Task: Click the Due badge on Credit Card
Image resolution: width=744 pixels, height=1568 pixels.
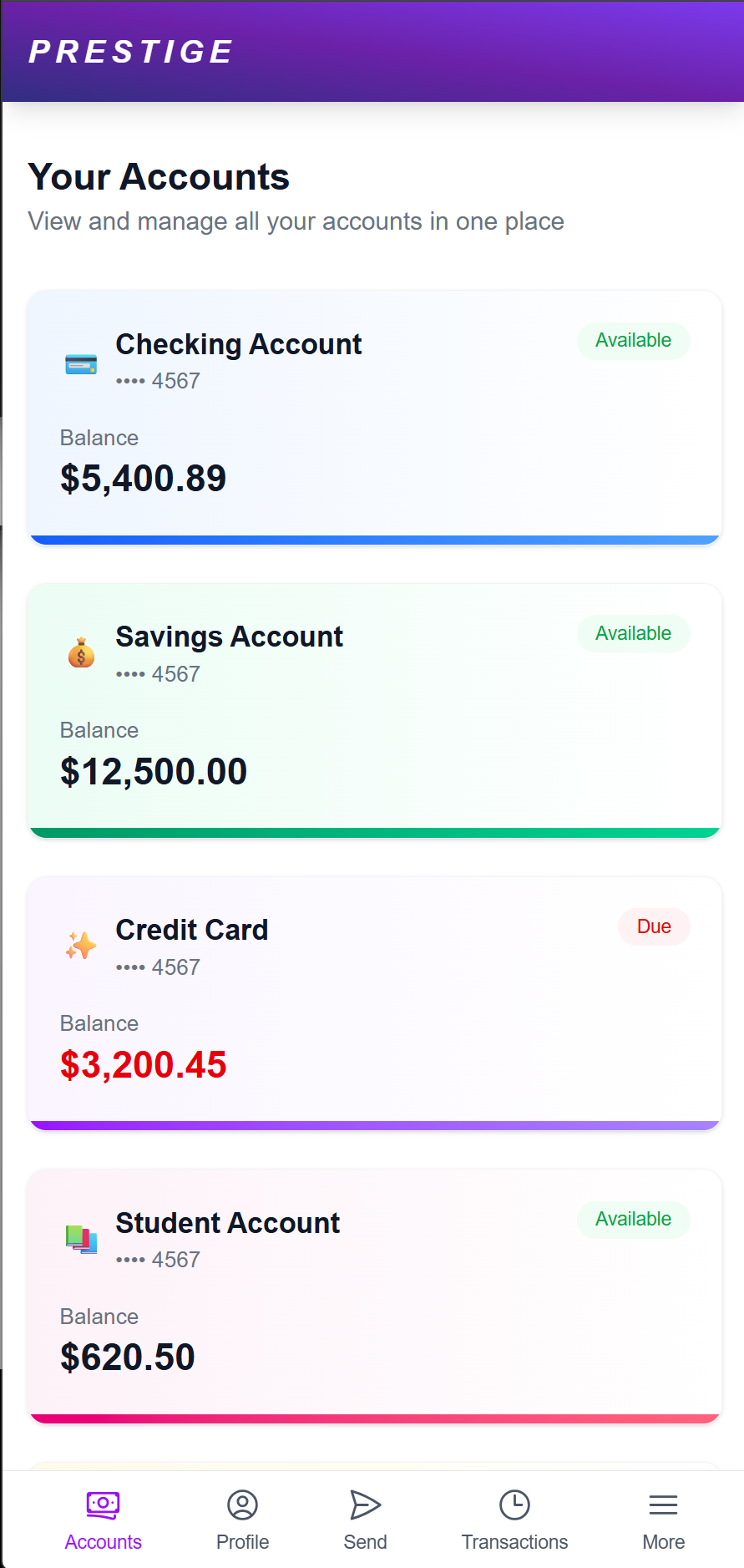Action: click(x=654, y=926)
